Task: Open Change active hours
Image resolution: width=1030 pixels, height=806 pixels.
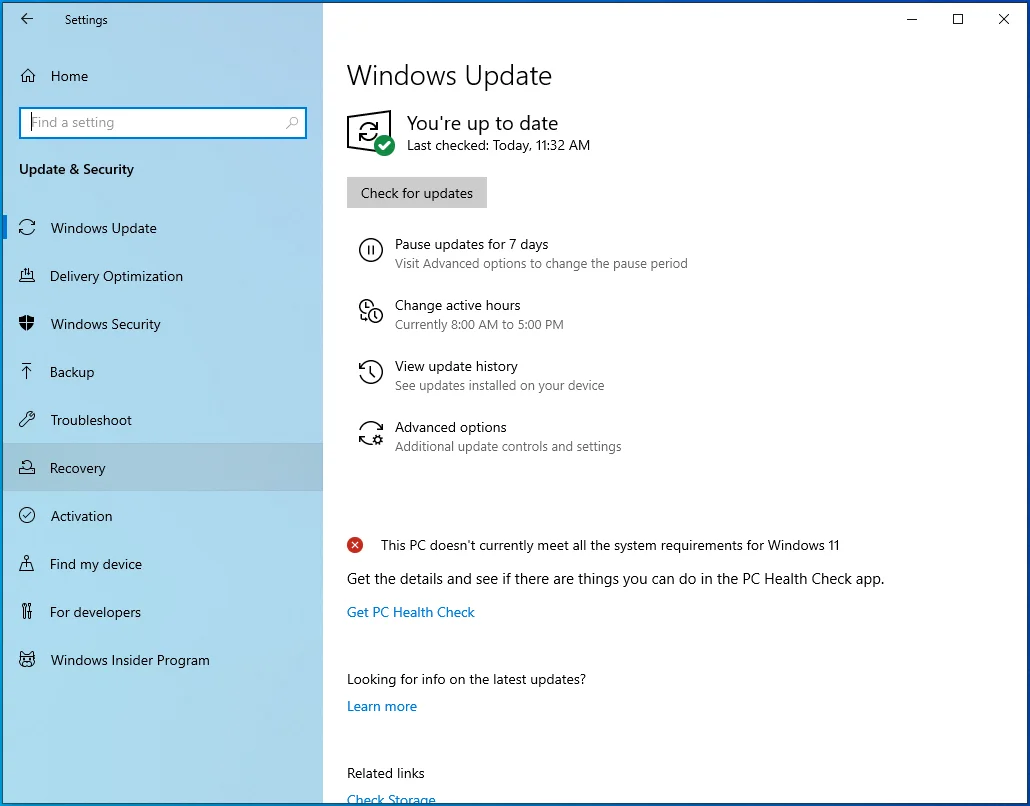Action: 457,305
